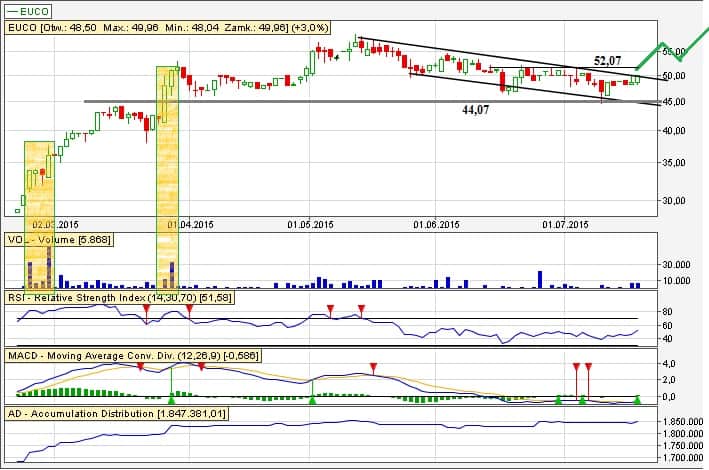Click the 52,07 resistance annotation
The width and height of the screenshot is (709, 470).
(x=609, y=61)
